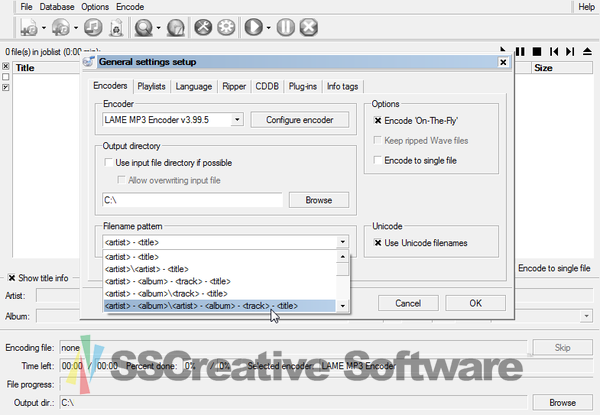
Task: Switch to the Plug-ins tab
Action: click(303, 86)
